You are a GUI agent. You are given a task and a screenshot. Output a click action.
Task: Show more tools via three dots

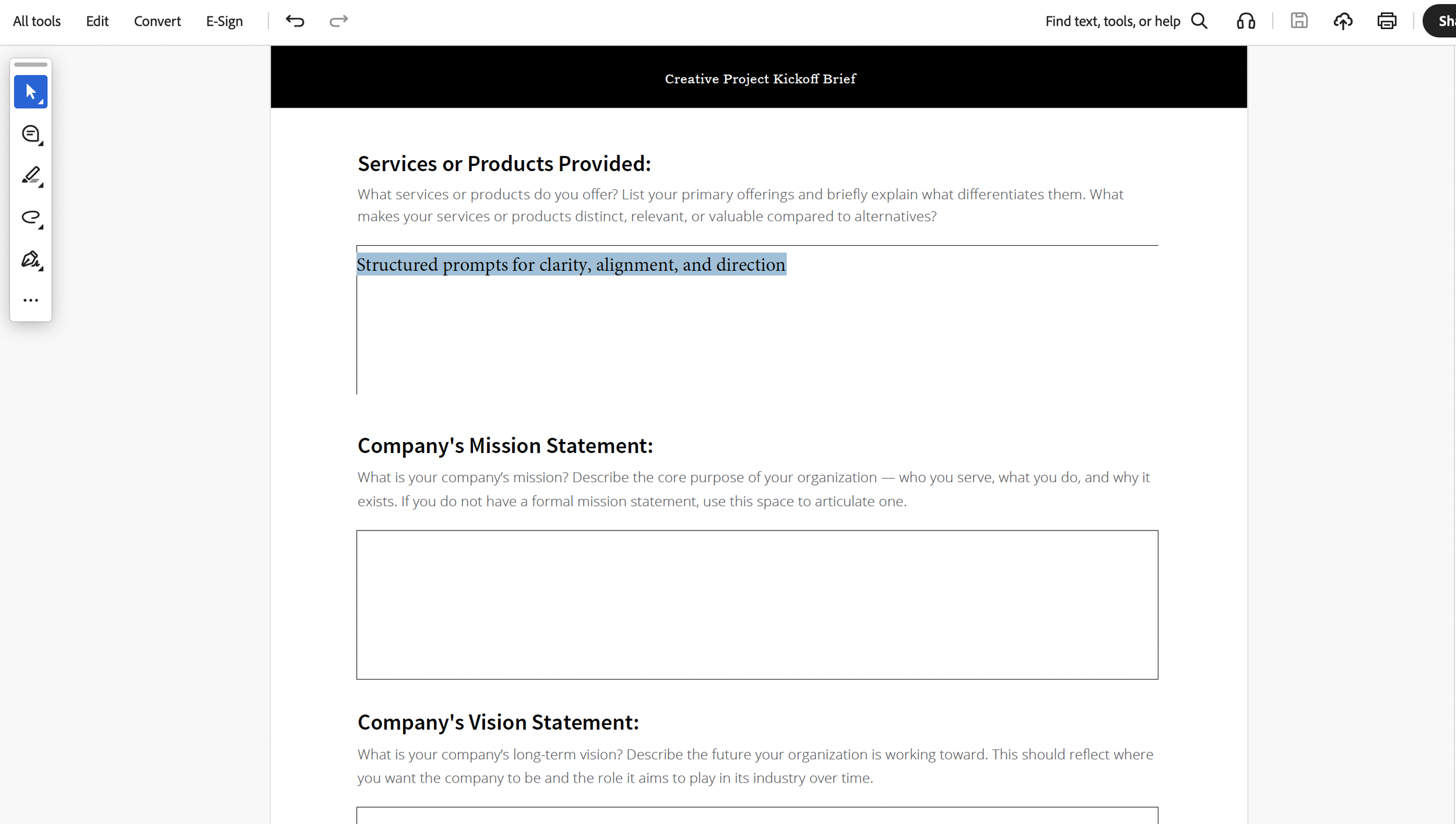pyautogui.click(x=30, y=300)
